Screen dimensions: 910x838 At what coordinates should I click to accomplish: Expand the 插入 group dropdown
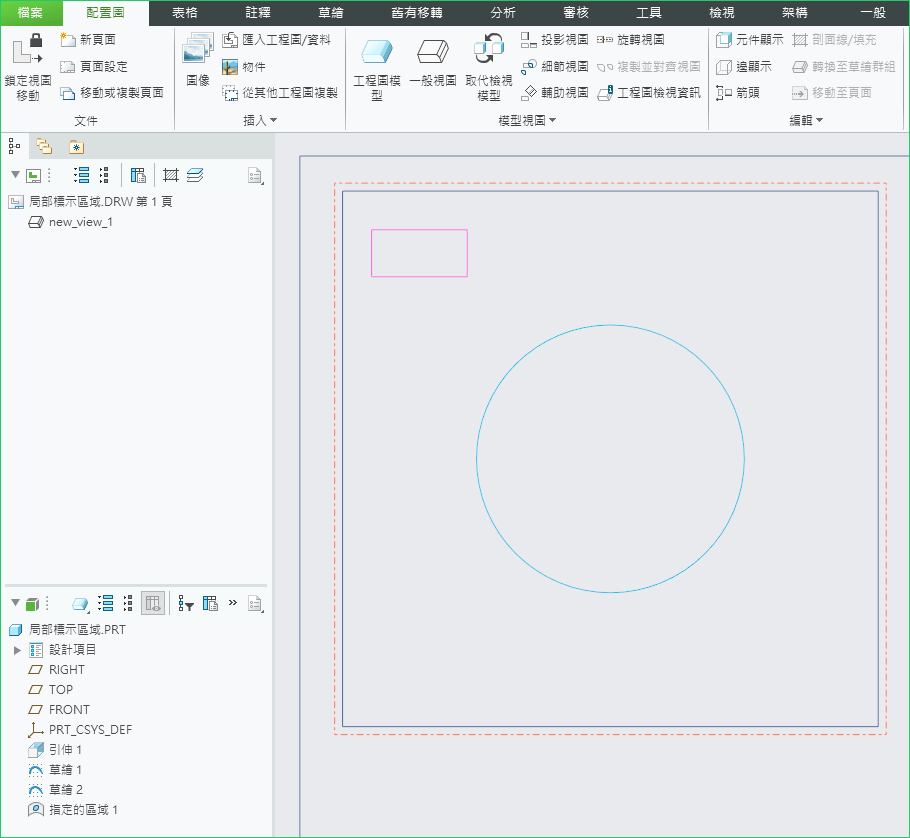261,120
